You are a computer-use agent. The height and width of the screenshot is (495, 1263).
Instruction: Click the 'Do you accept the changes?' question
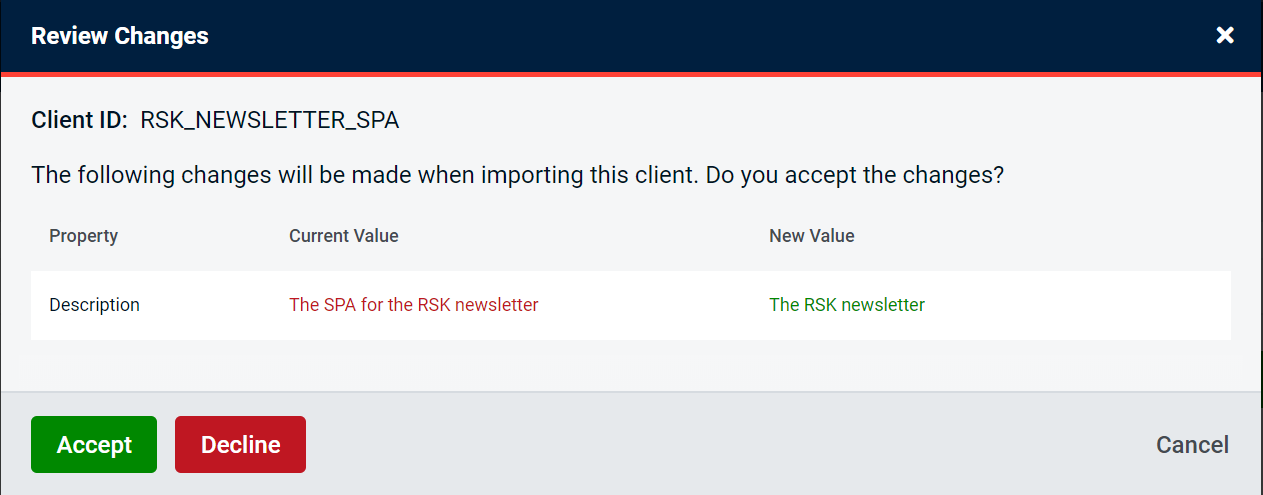coord(855,175)
